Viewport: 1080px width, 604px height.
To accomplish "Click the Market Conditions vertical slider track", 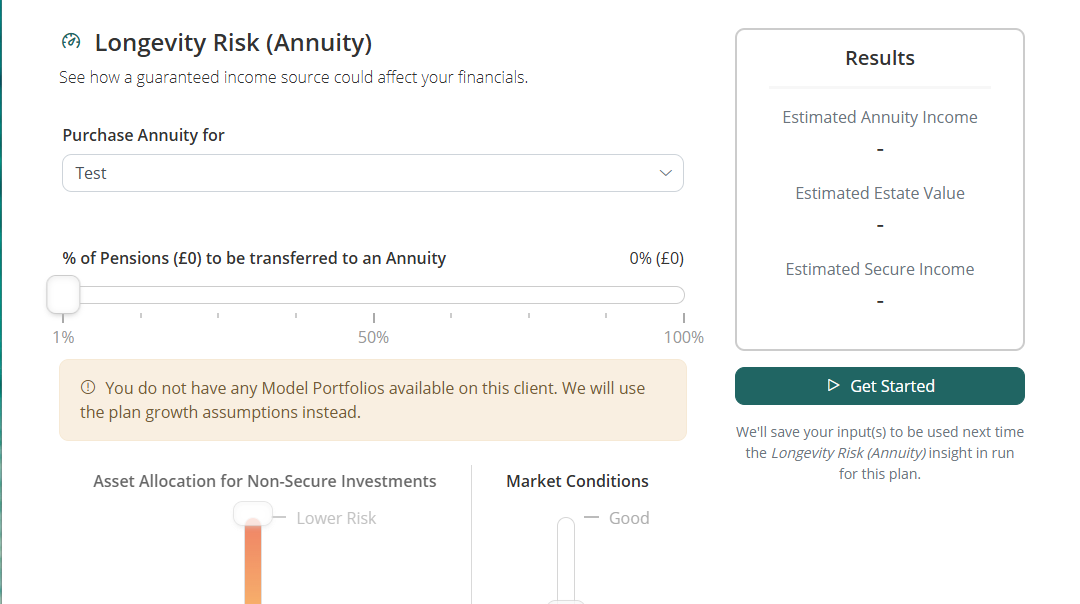I will click(x=566, y=558).
